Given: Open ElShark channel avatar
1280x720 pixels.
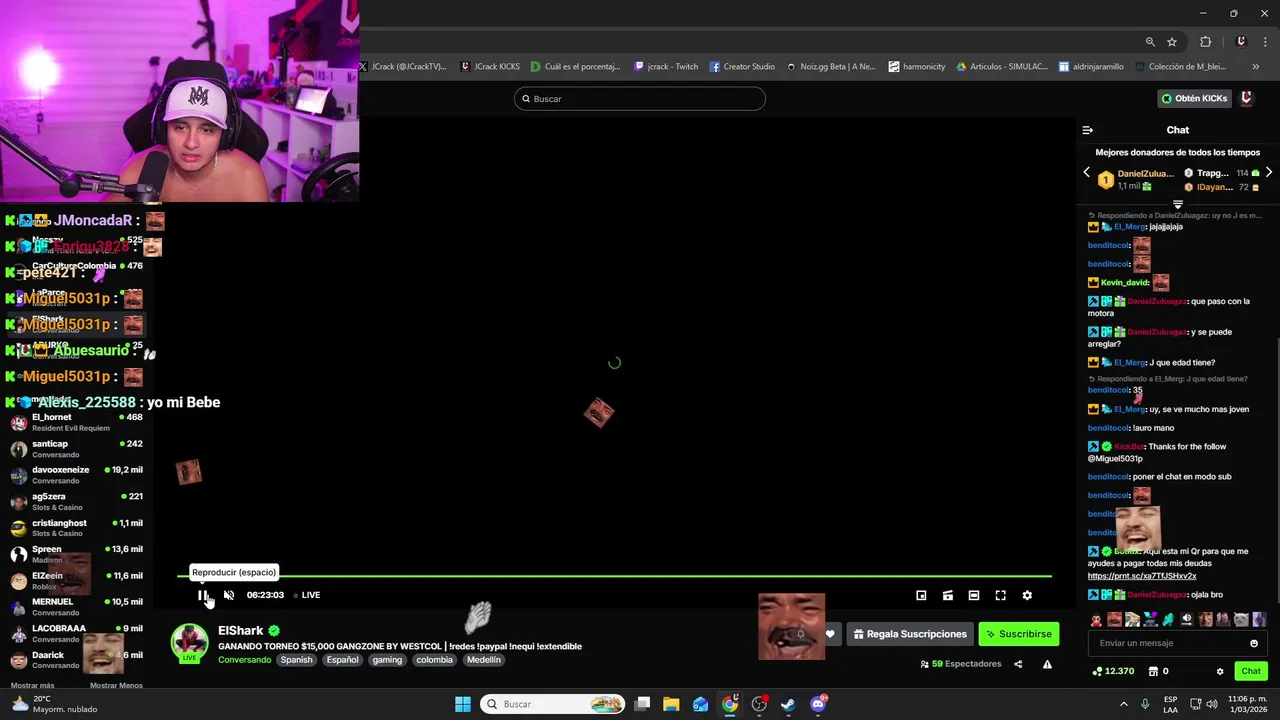Looking at the screenshot, I should click(x=189, y=642).
